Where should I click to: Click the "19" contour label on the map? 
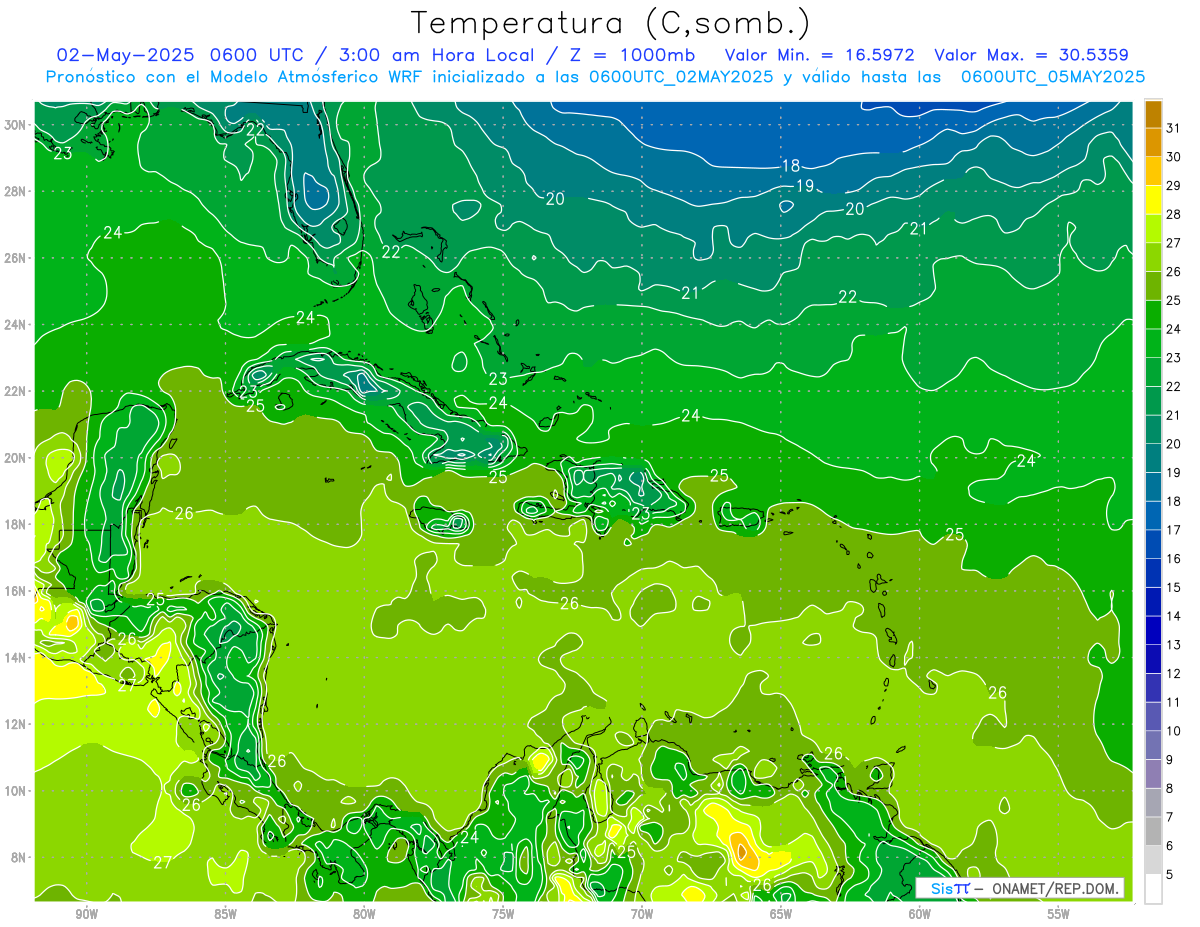[x=805, y=186]
